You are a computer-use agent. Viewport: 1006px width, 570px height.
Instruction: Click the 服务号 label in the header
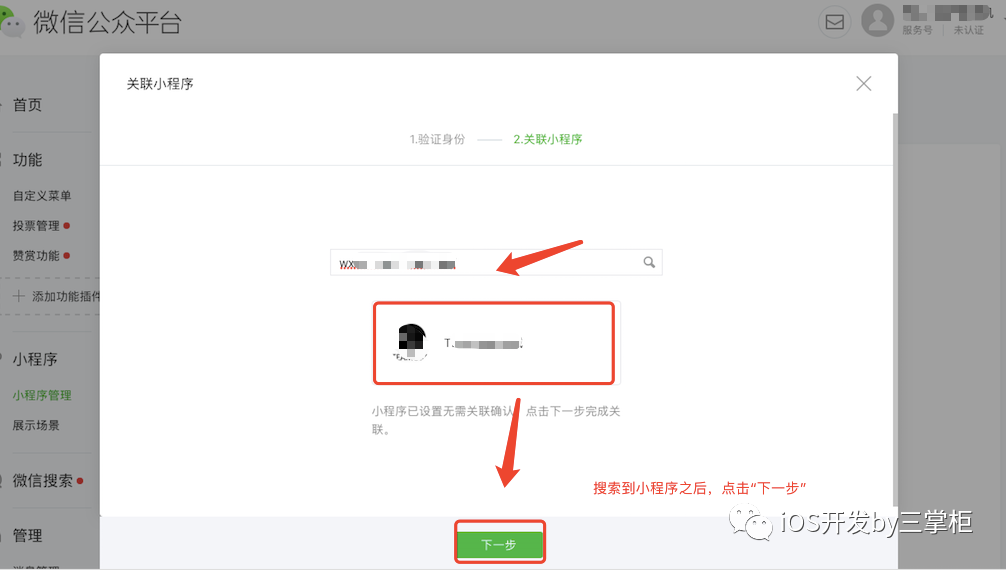click(x=917, y=30)
